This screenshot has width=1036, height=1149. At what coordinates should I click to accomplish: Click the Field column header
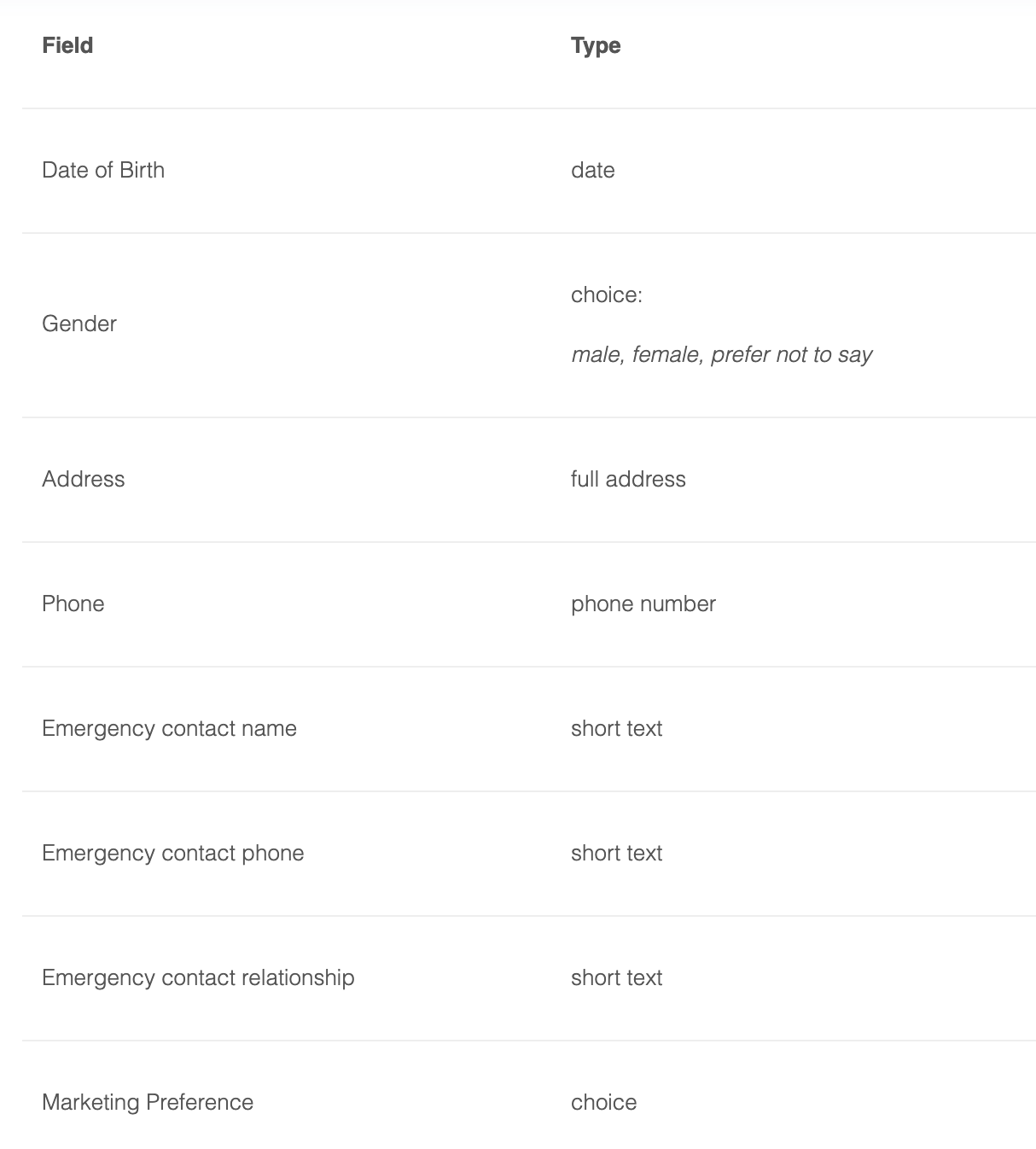point(67,45)
